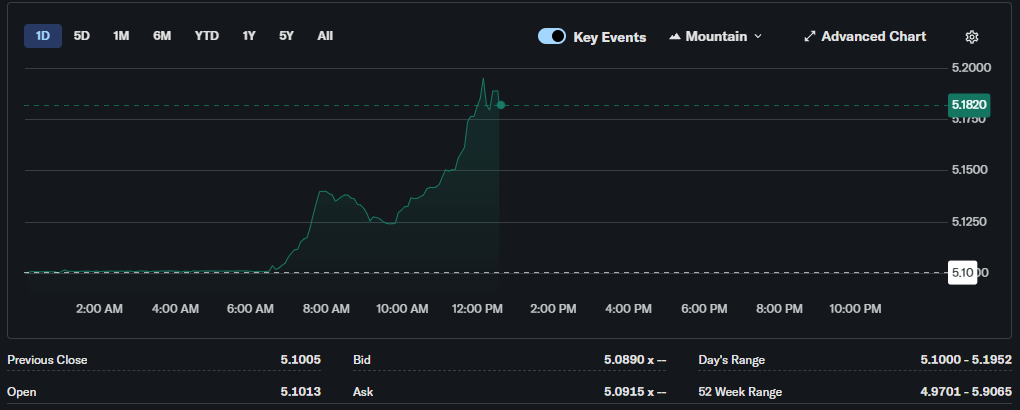Switch chart to YTD range
The height and width of the screenshot is (410, 1020).
pos(207,36)
